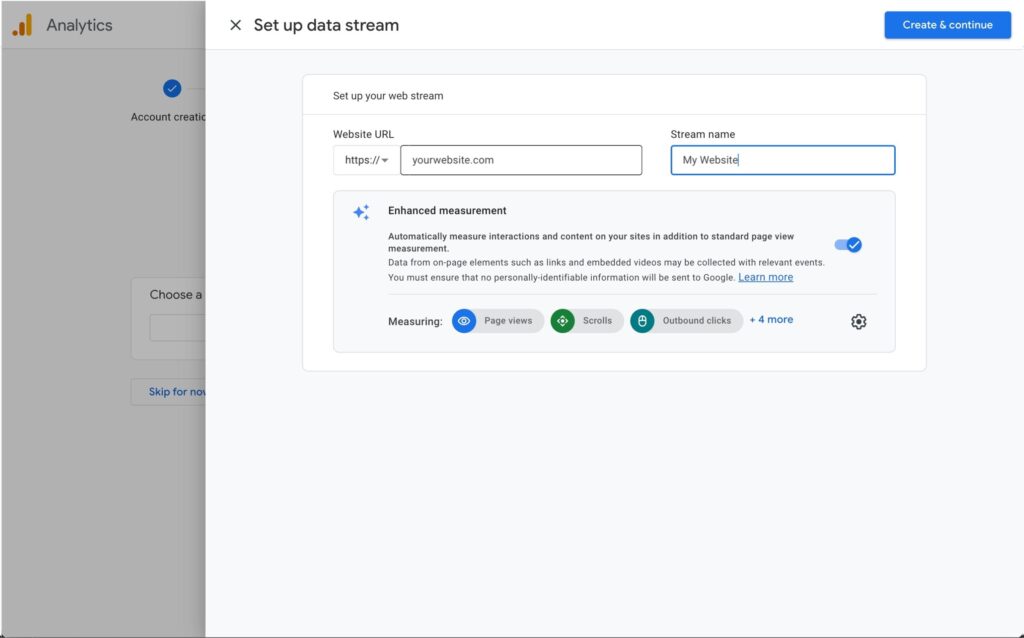Close the Set up data stream panel

tap(235, 25)
